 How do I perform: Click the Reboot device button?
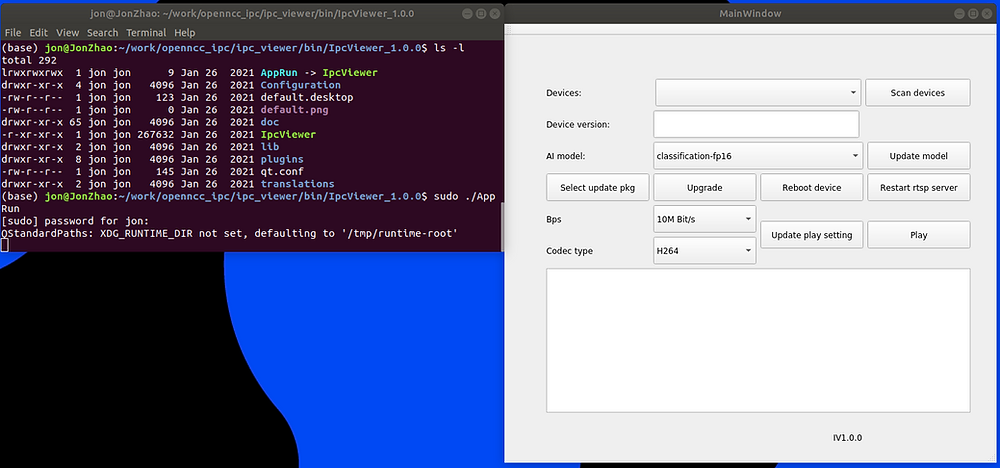811,187
